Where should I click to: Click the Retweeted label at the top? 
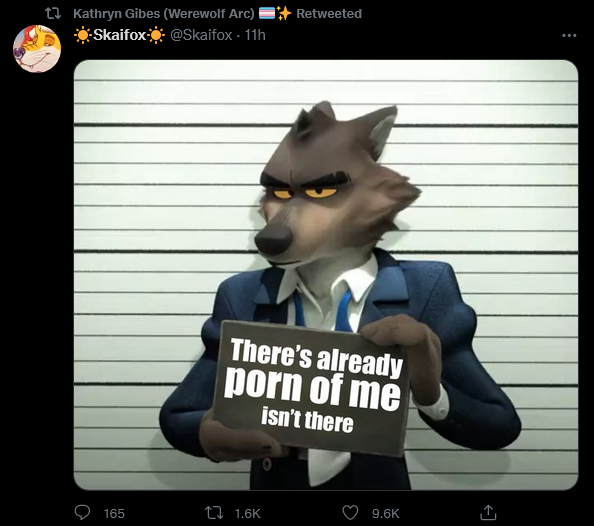(329, 14)
